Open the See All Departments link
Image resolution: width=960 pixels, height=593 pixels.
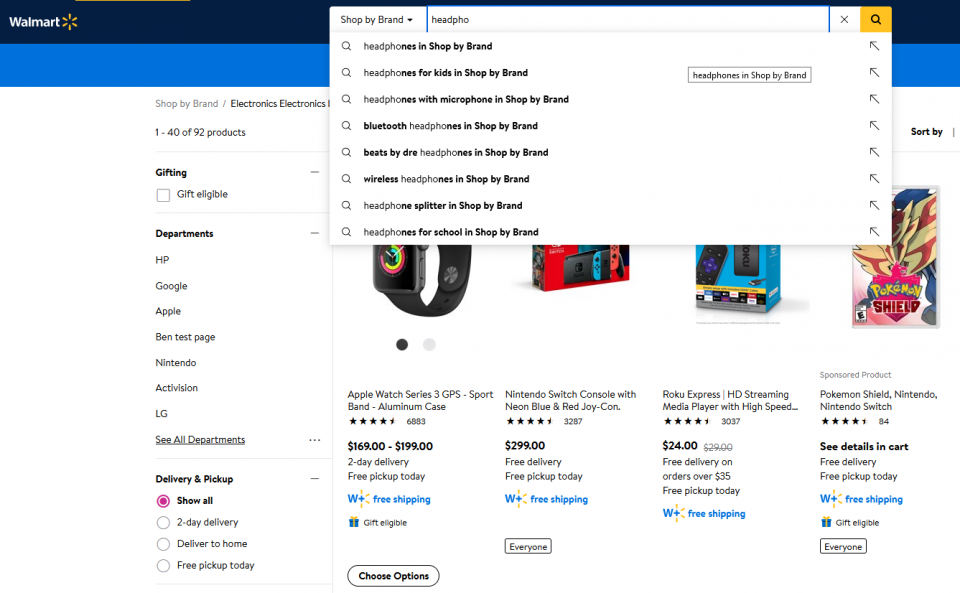click(200, 439)
